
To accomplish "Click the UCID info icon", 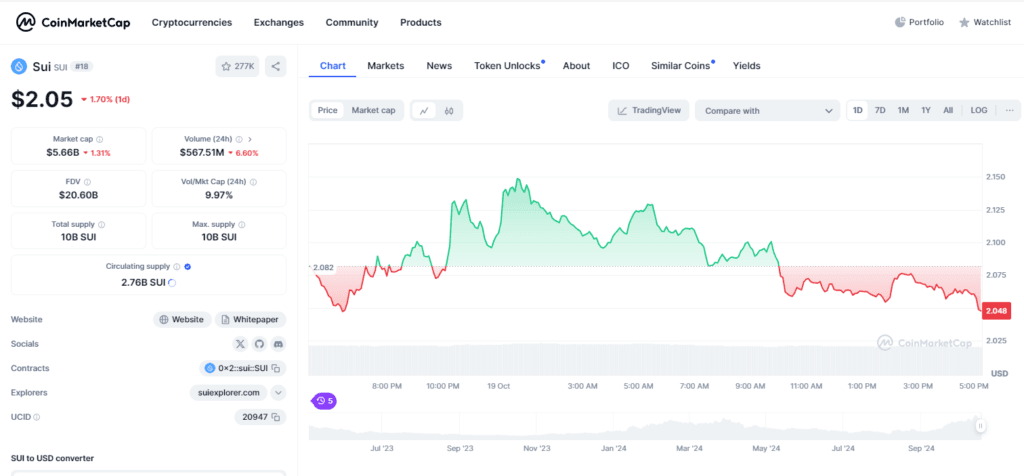I will 37,417.
